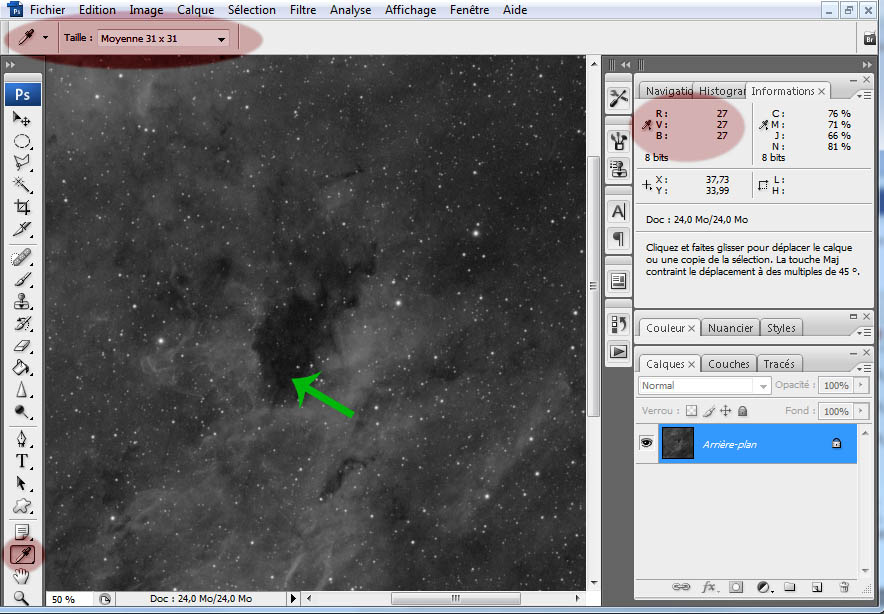884x614 pixels.
Task: Open the status bar Doc info arrow
Action: coord(293,598)
